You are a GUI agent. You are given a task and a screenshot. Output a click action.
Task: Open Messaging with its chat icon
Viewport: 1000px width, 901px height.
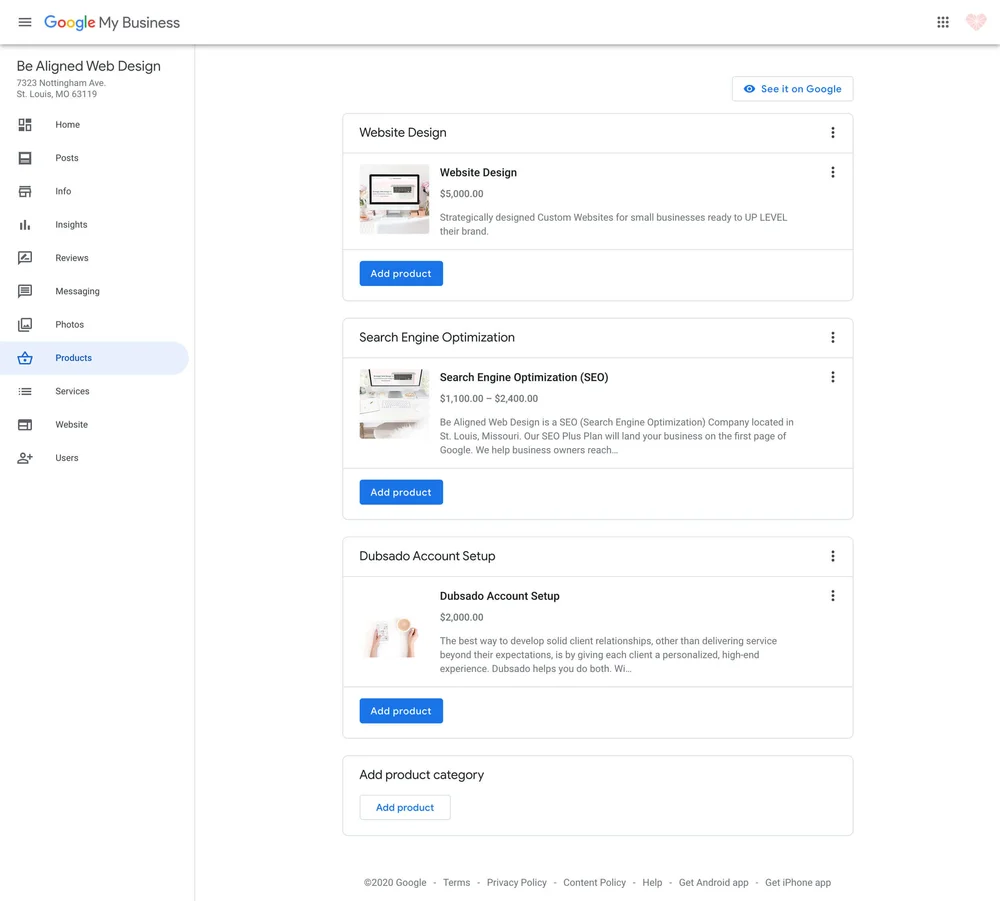(x=24, y=291)
